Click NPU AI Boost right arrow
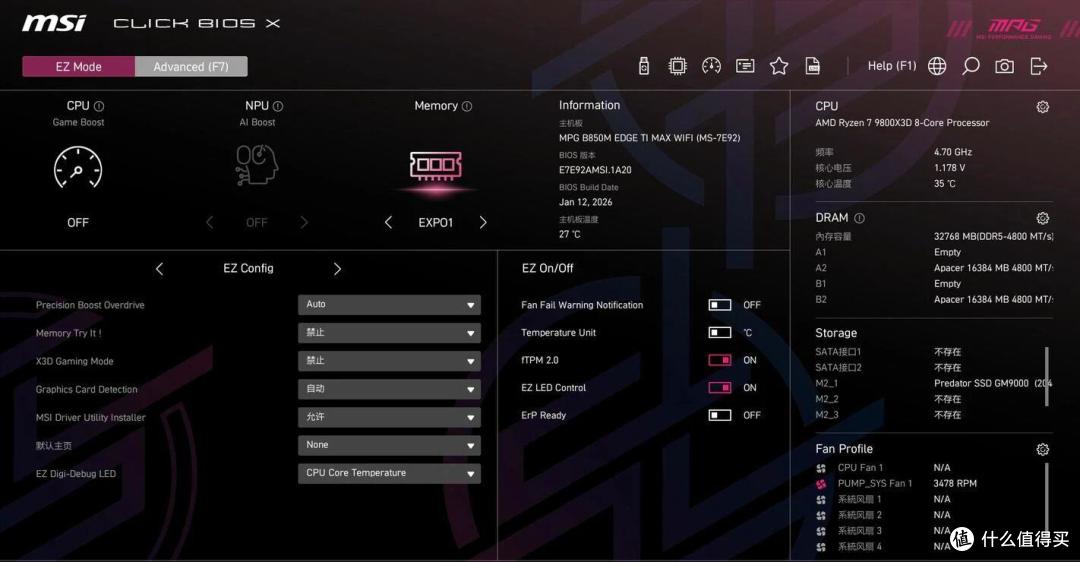This screenshot has height=562, width=1080. point(304,222)
